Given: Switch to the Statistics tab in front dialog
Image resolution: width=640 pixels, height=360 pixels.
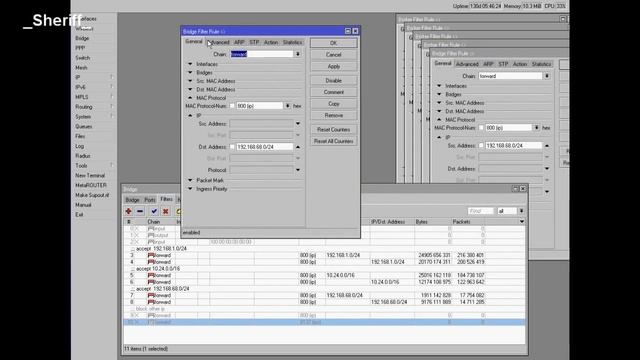Looking at the screenshot, I should 292,42.
